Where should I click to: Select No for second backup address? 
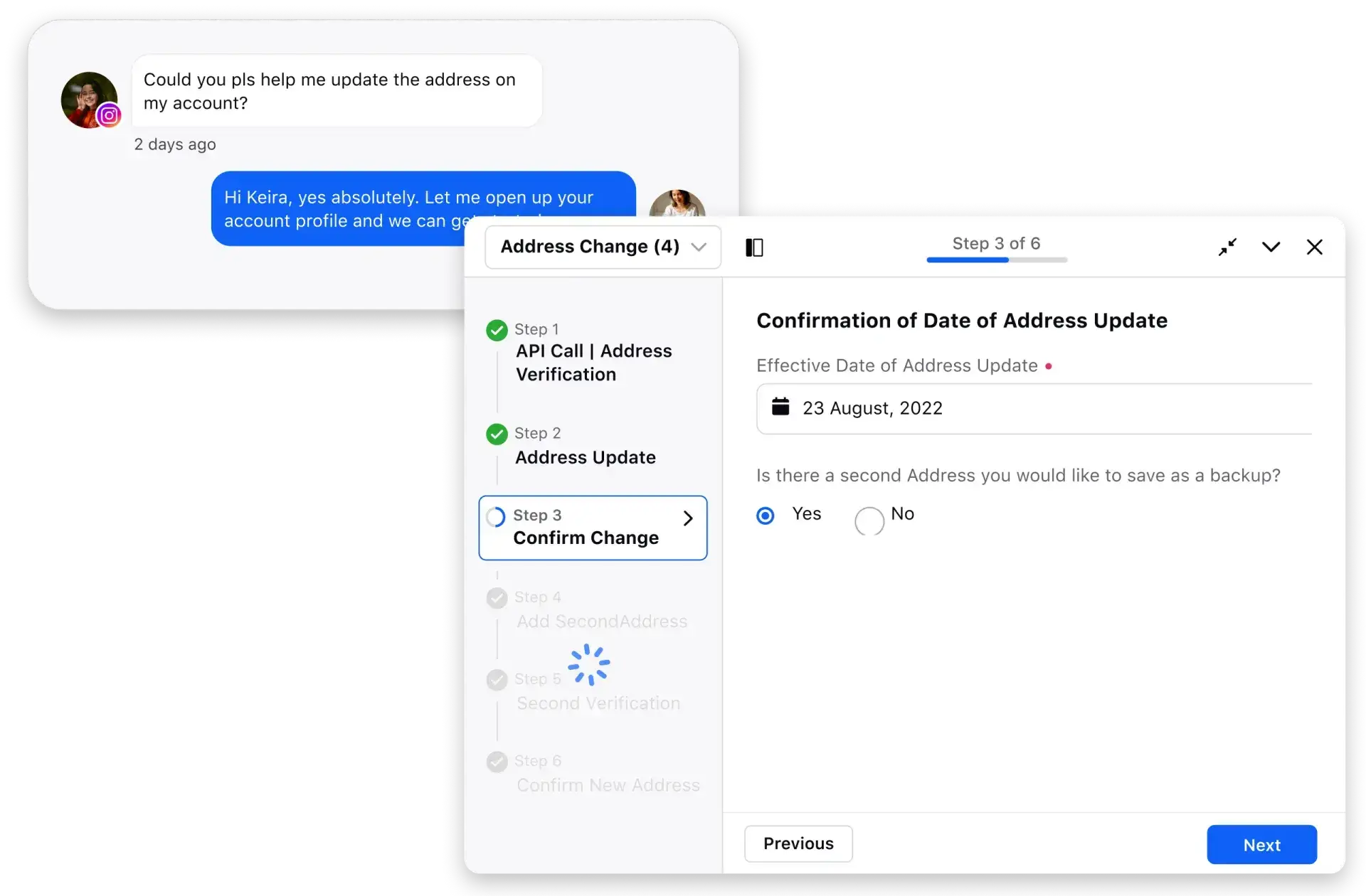tap(868, 521)
